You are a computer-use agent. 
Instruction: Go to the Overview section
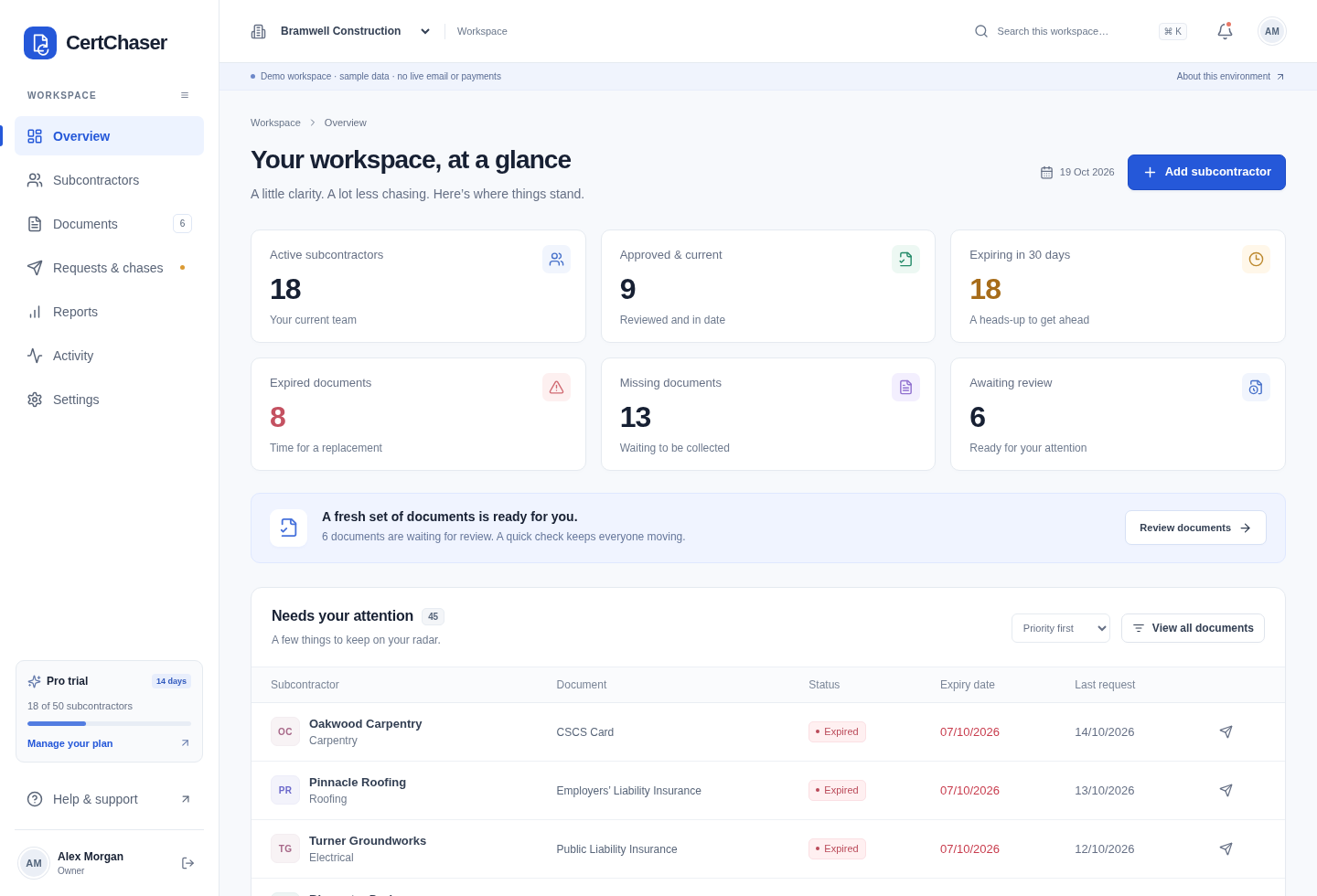click(x=109, y=136)
